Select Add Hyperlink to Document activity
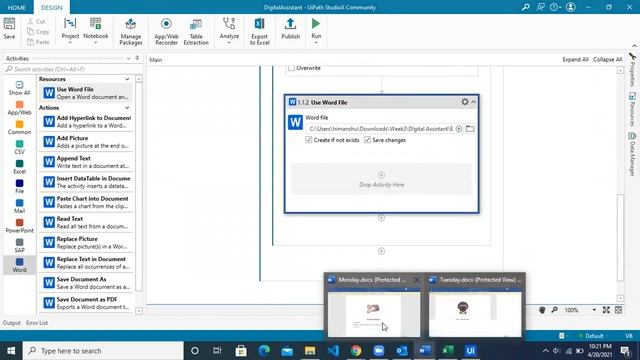This screenshot has height=360, width=640. coord(86,122)
